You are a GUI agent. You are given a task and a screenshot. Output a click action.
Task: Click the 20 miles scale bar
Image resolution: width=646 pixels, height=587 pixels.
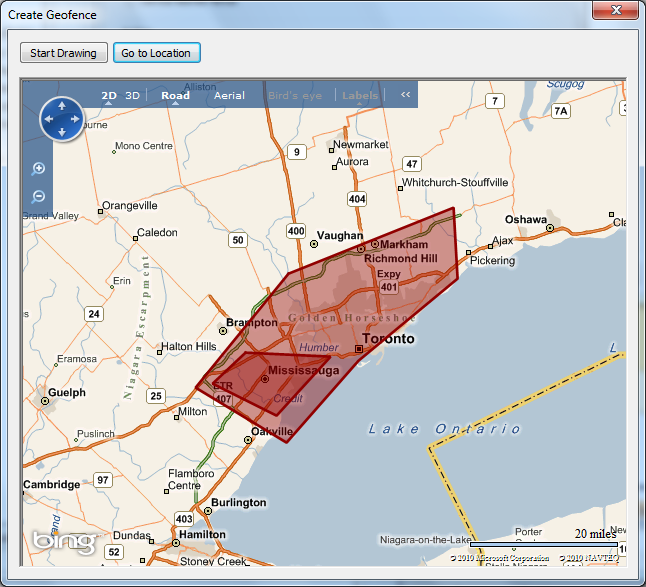pos(544,545)
